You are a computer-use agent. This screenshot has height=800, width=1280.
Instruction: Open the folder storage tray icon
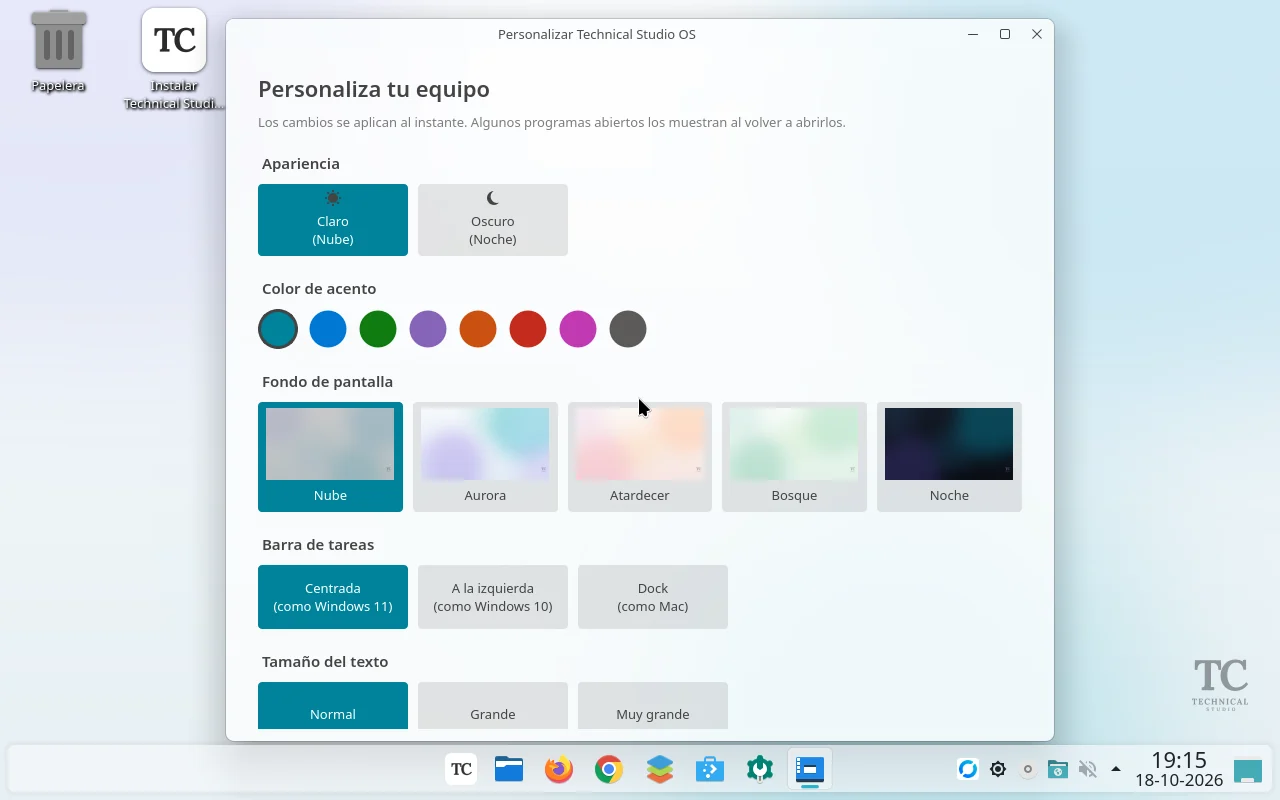point(1057,769)
